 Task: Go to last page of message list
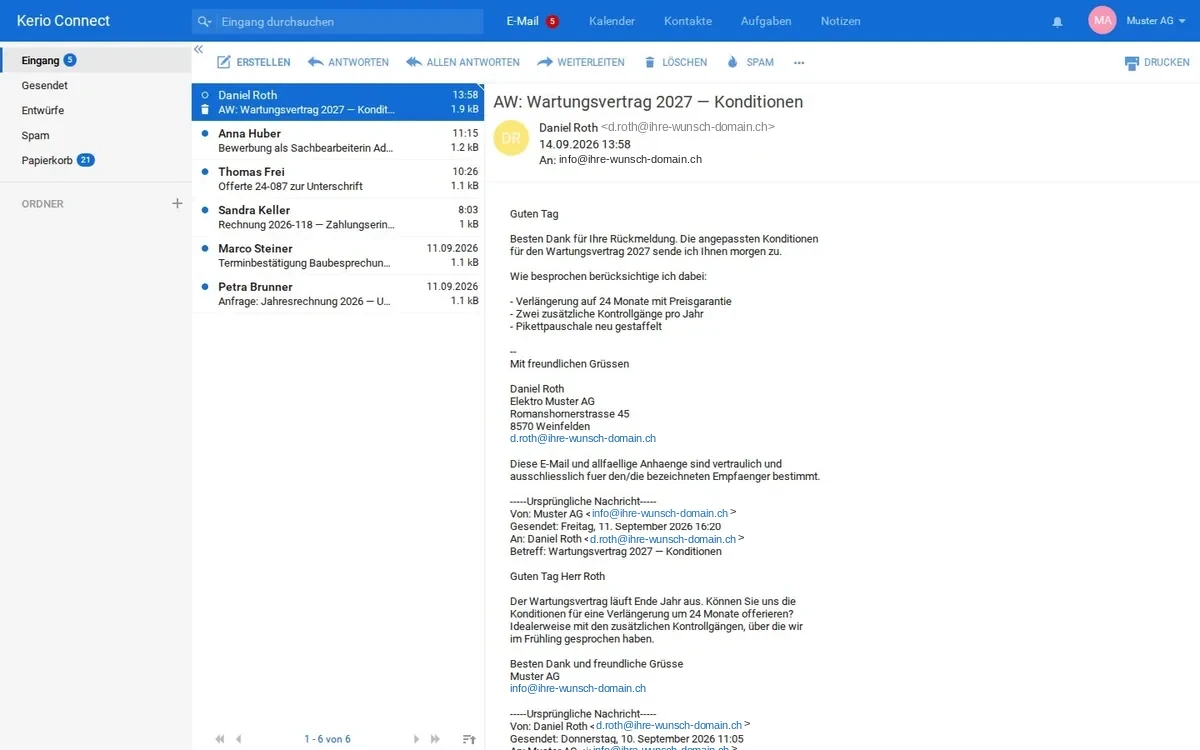tap(435, 739)
